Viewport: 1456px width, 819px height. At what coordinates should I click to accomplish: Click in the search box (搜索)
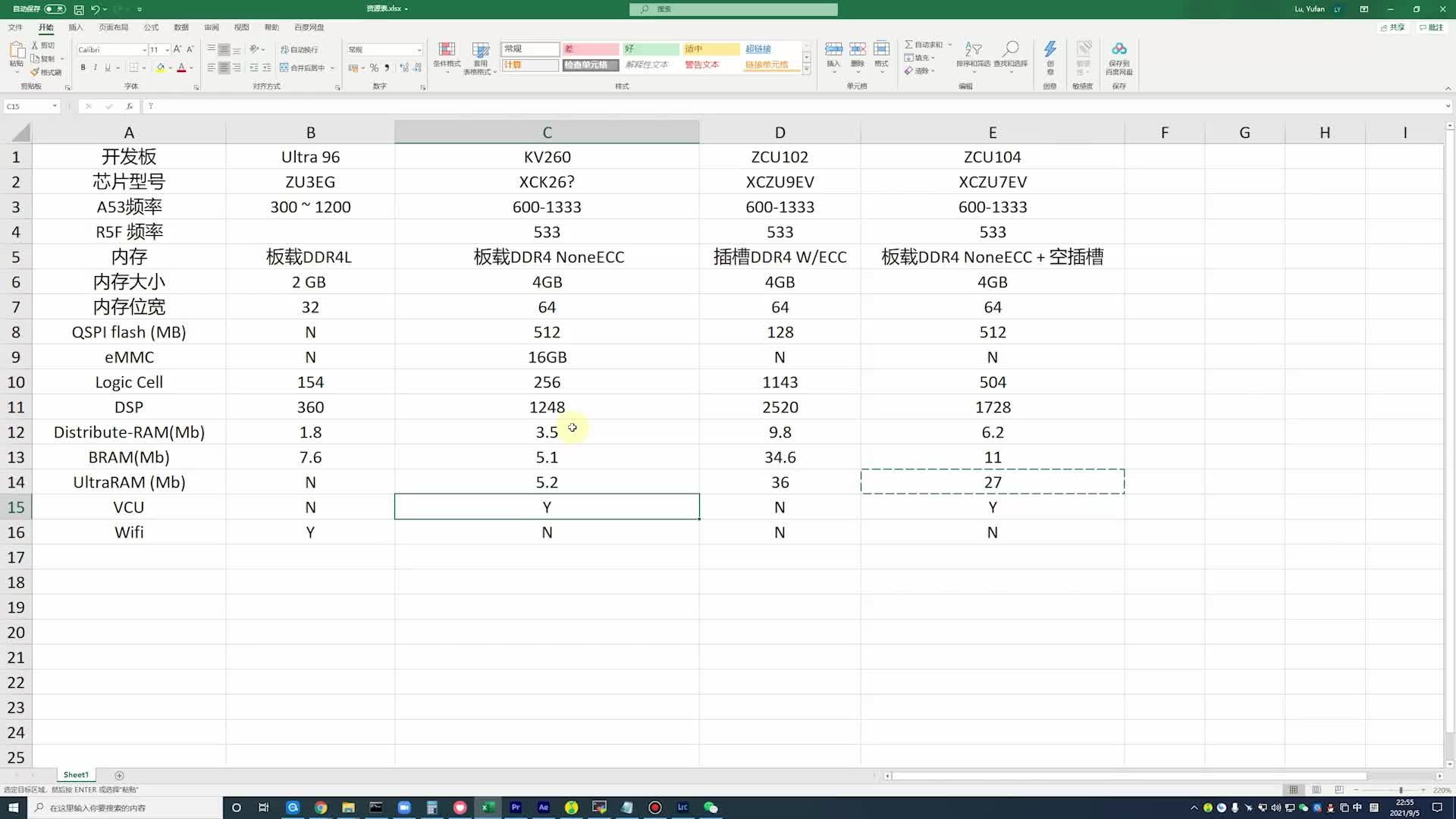(733, 9)
